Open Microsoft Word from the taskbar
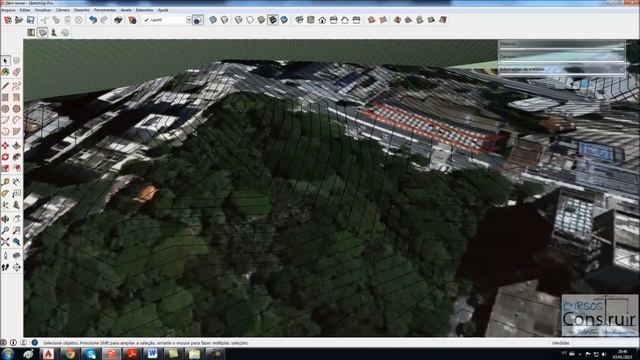The height and width of the screenshot is (360, 640). click(x=153, y=354)
